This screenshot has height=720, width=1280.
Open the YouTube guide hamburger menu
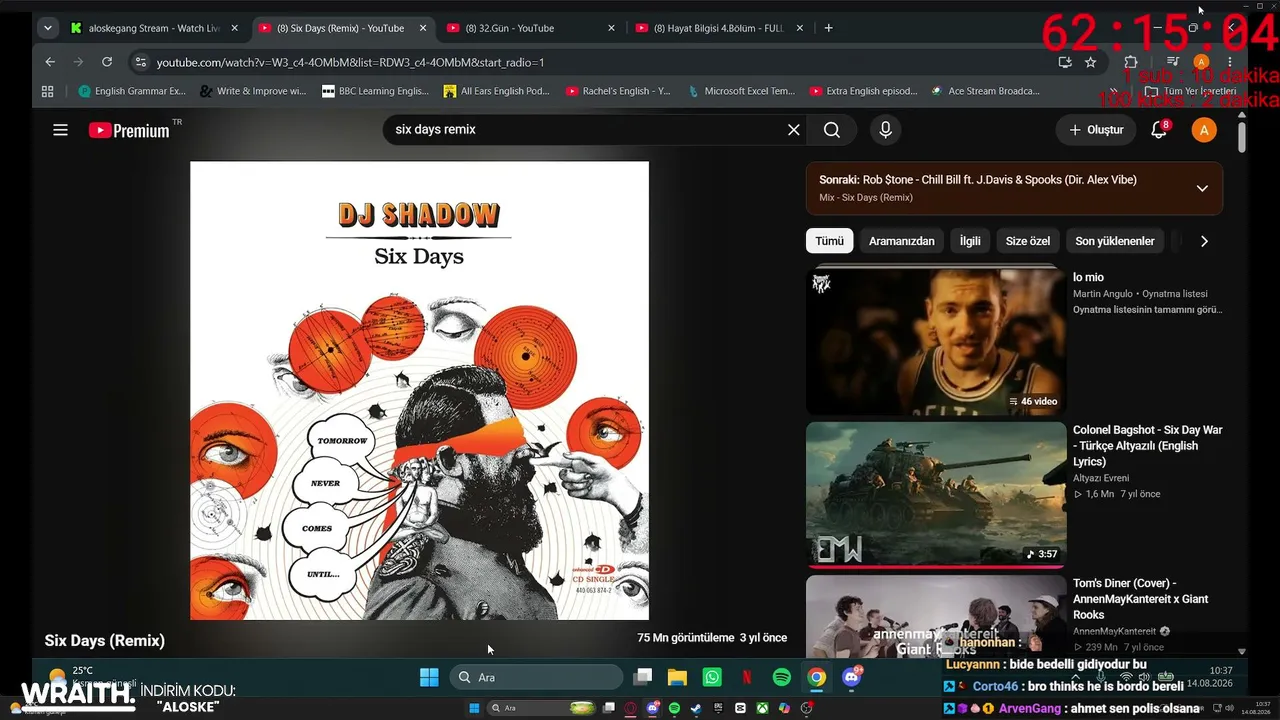[60, 130]
